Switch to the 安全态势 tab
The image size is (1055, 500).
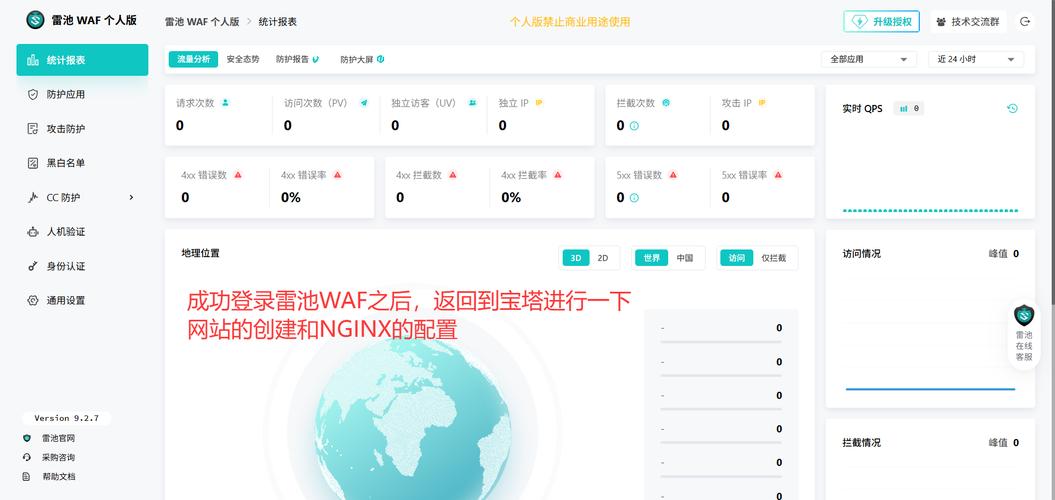coord(243,59)
